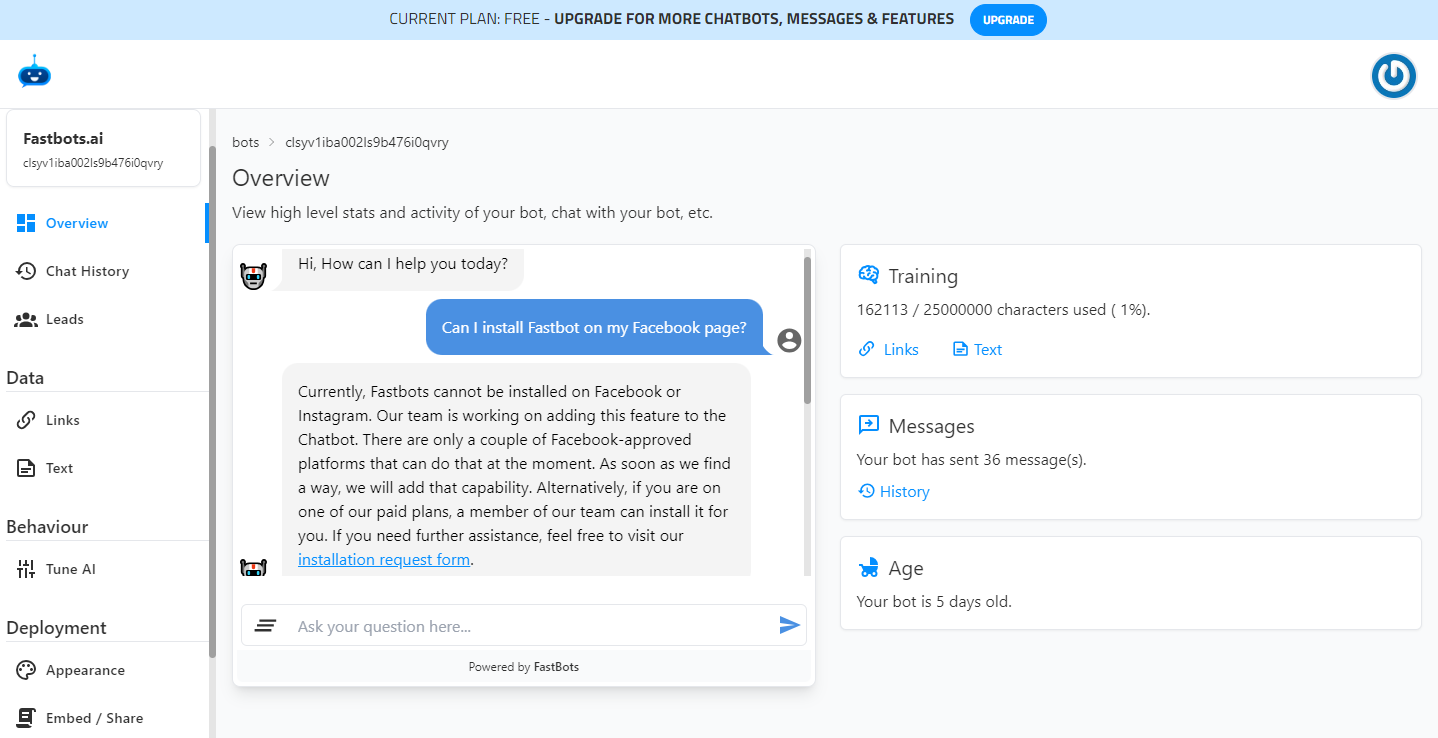Open Text in the Training card
1438x738 pixels.
click(977, 349)
